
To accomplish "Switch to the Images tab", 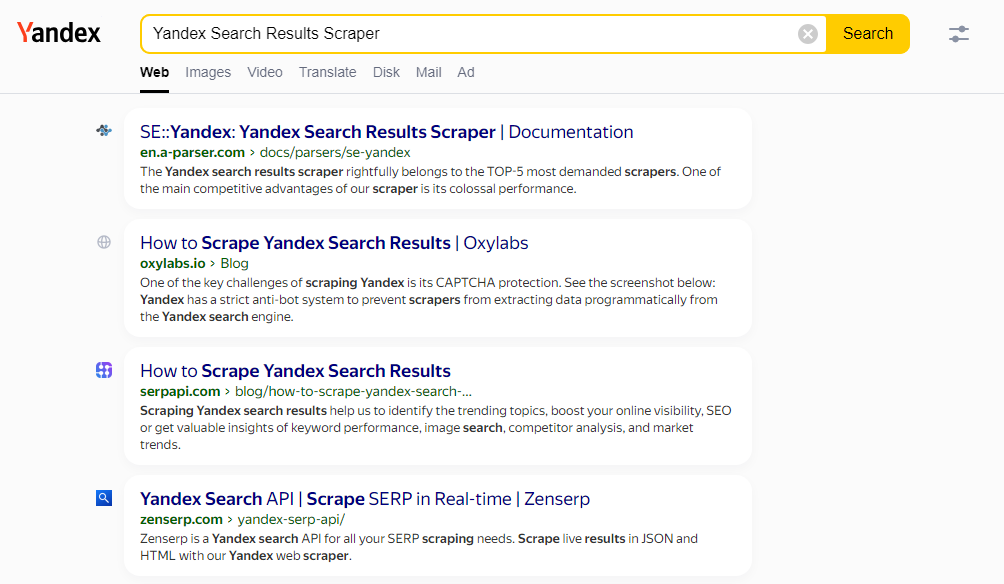I will [207, 72].
